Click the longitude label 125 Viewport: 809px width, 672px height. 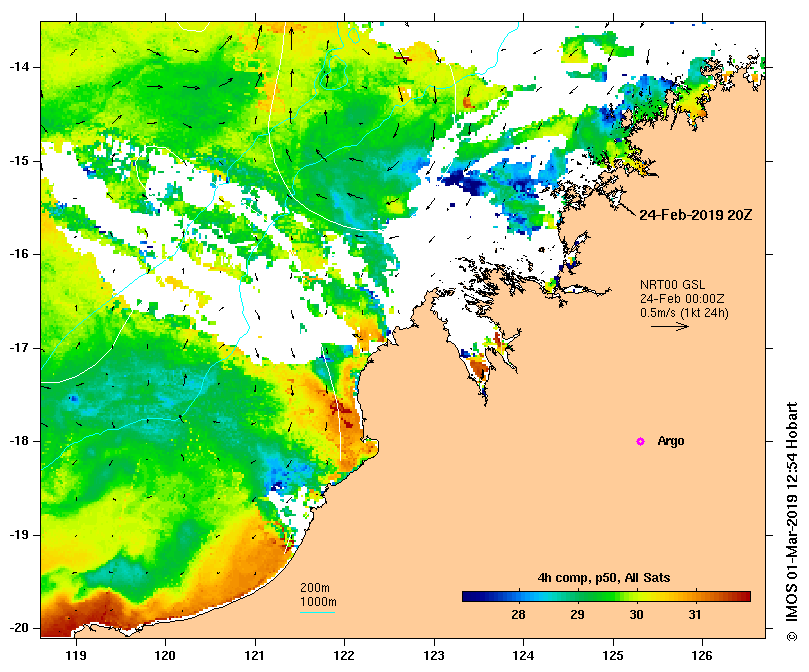(613, 656)
